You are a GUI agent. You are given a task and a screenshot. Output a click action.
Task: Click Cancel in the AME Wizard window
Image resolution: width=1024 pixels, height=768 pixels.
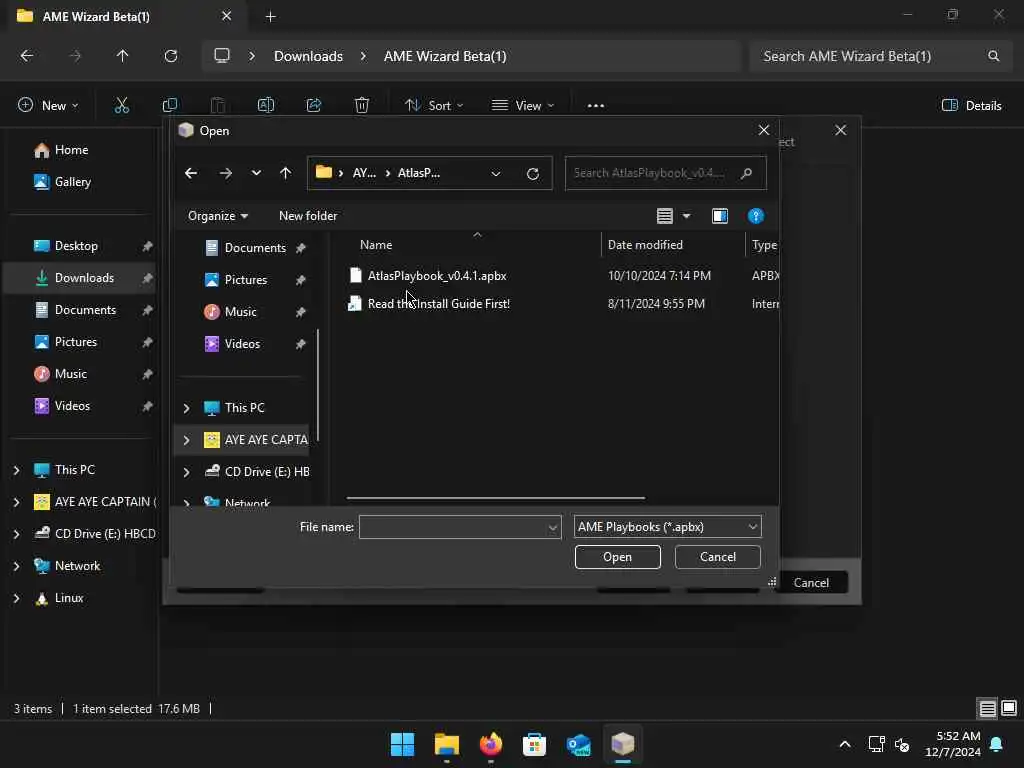click(x=811, y=583)
